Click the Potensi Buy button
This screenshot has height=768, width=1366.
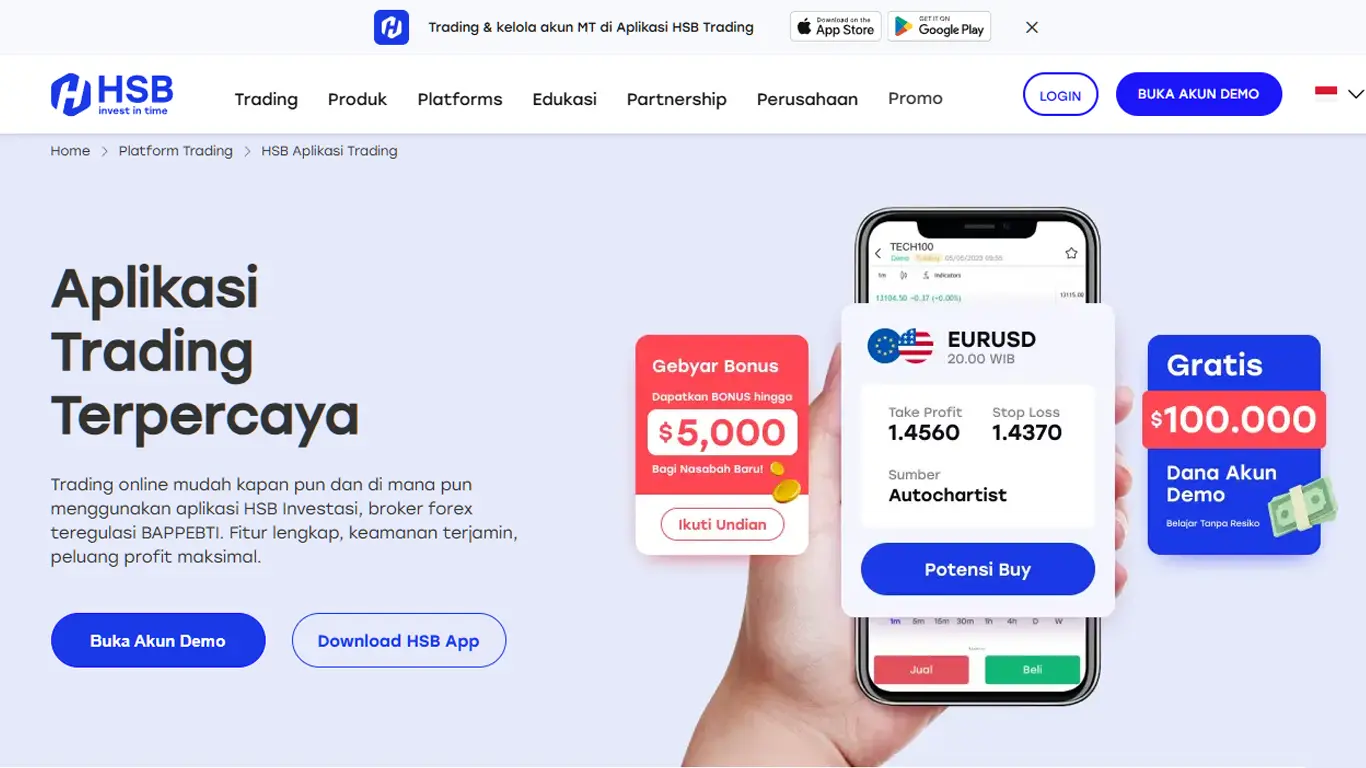pyautogui.click(x=977, y=569)
